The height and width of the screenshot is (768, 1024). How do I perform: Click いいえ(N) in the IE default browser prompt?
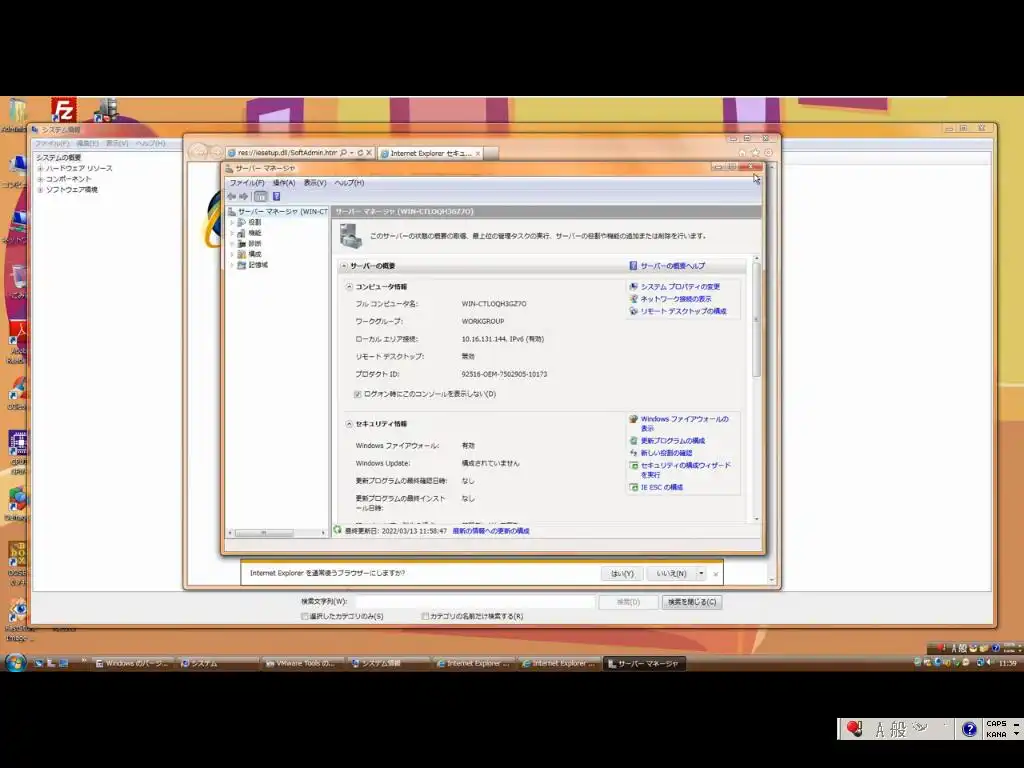[671, 573]
